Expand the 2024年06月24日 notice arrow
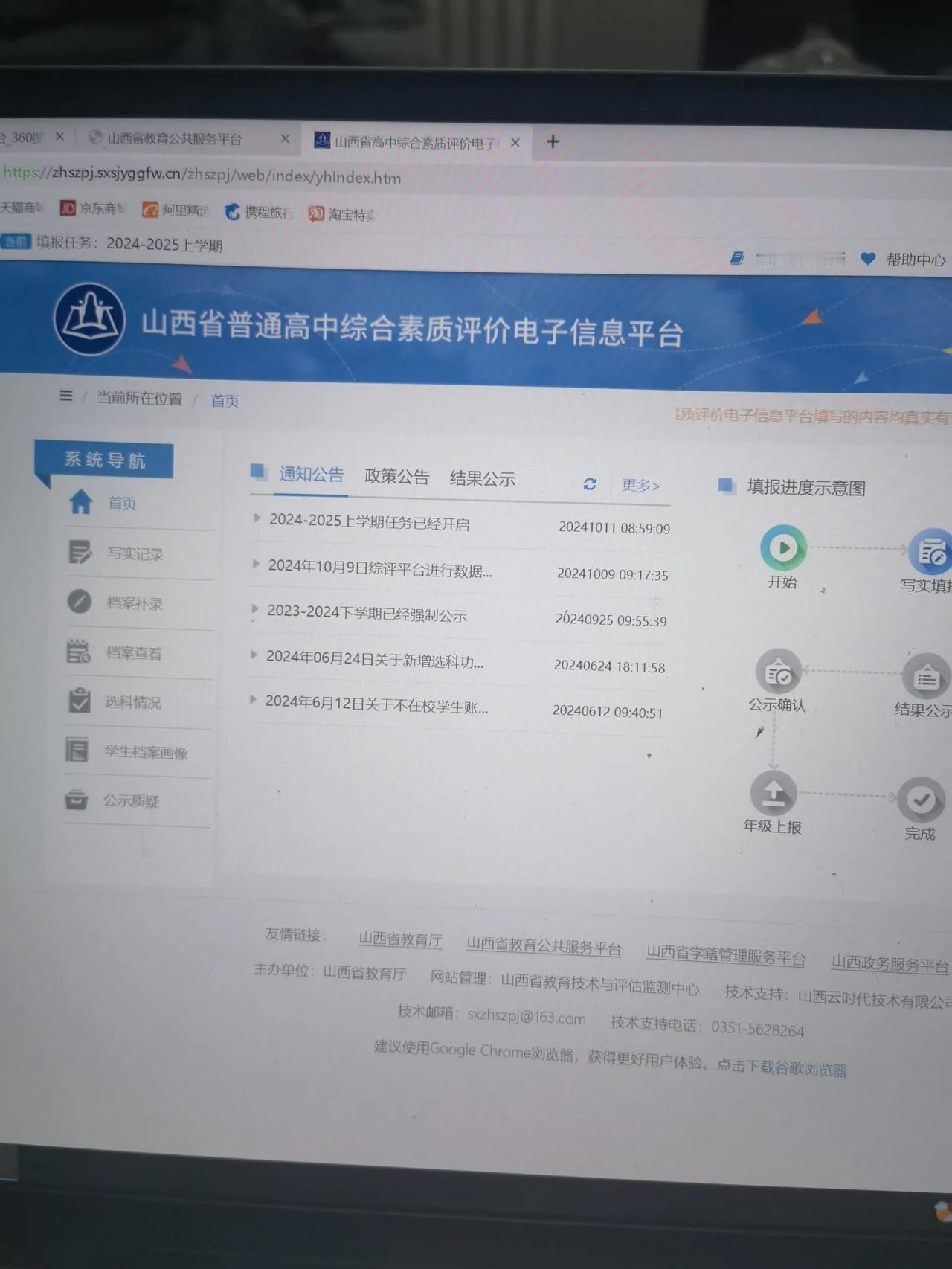The height and width of the screenshot is (1269, 952). (254, 655)
